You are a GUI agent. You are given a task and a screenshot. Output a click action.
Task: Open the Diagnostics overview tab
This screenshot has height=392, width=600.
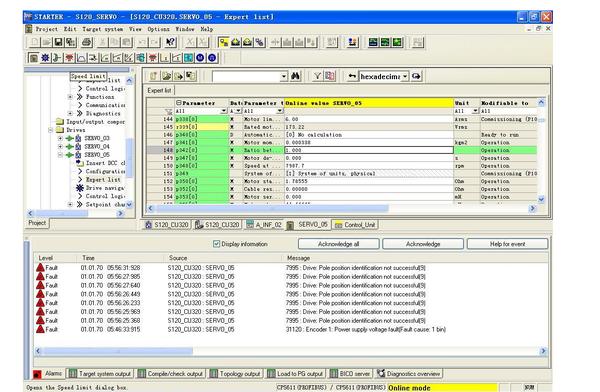click(409, 374)
